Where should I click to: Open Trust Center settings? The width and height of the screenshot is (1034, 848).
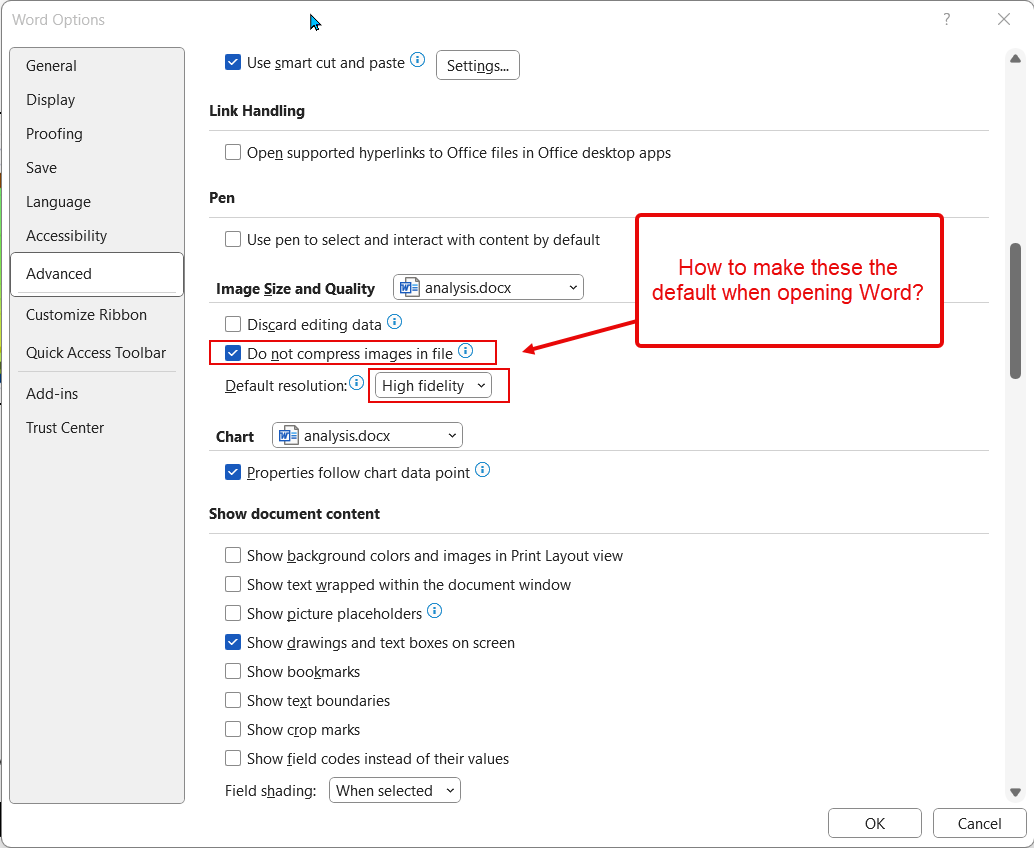97,428
